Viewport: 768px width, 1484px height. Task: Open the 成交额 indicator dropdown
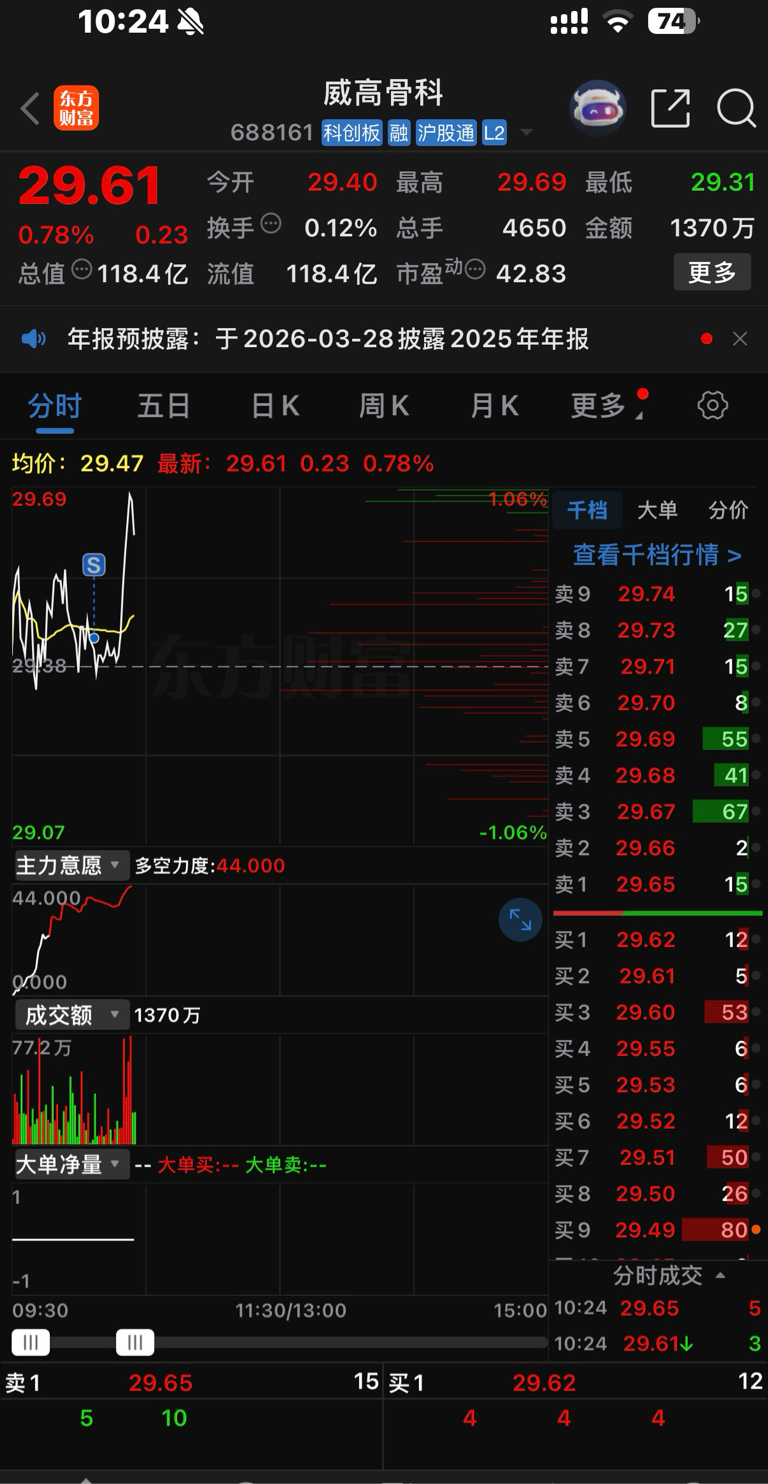click(x=70, y=1015)
